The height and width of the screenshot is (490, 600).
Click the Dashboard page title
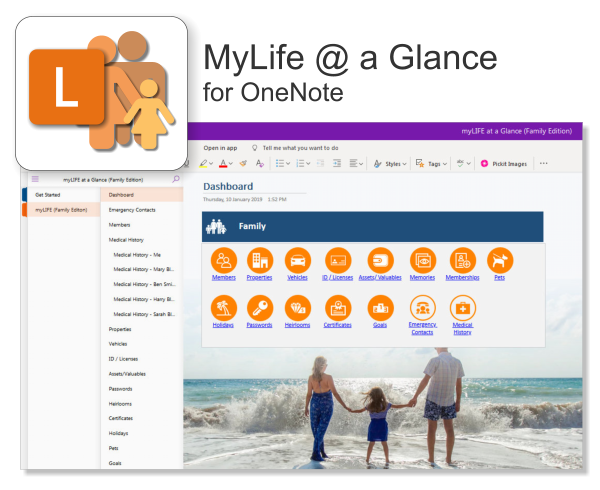(x=228, y=186)
